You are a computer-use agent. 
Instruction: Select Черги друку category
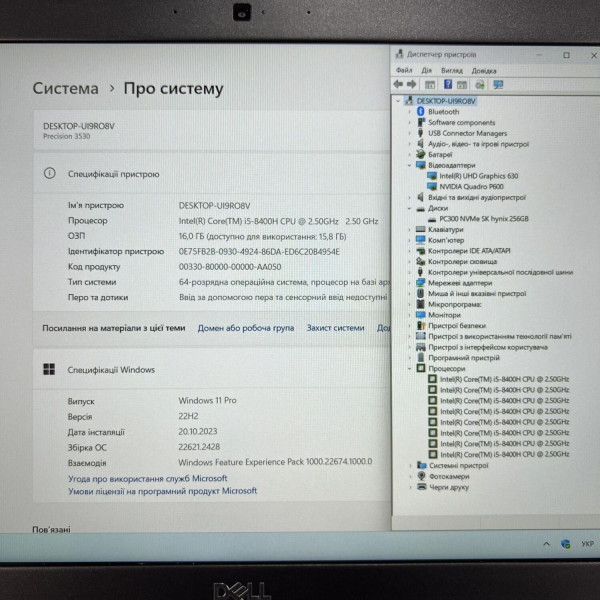[448, 487]
